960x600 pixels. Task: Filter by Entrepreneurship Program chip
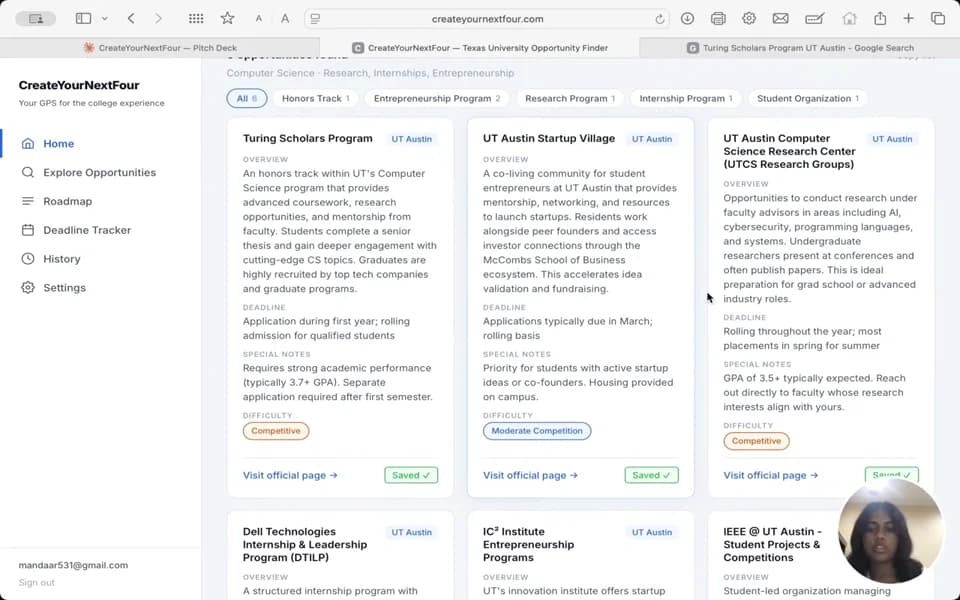437,99
